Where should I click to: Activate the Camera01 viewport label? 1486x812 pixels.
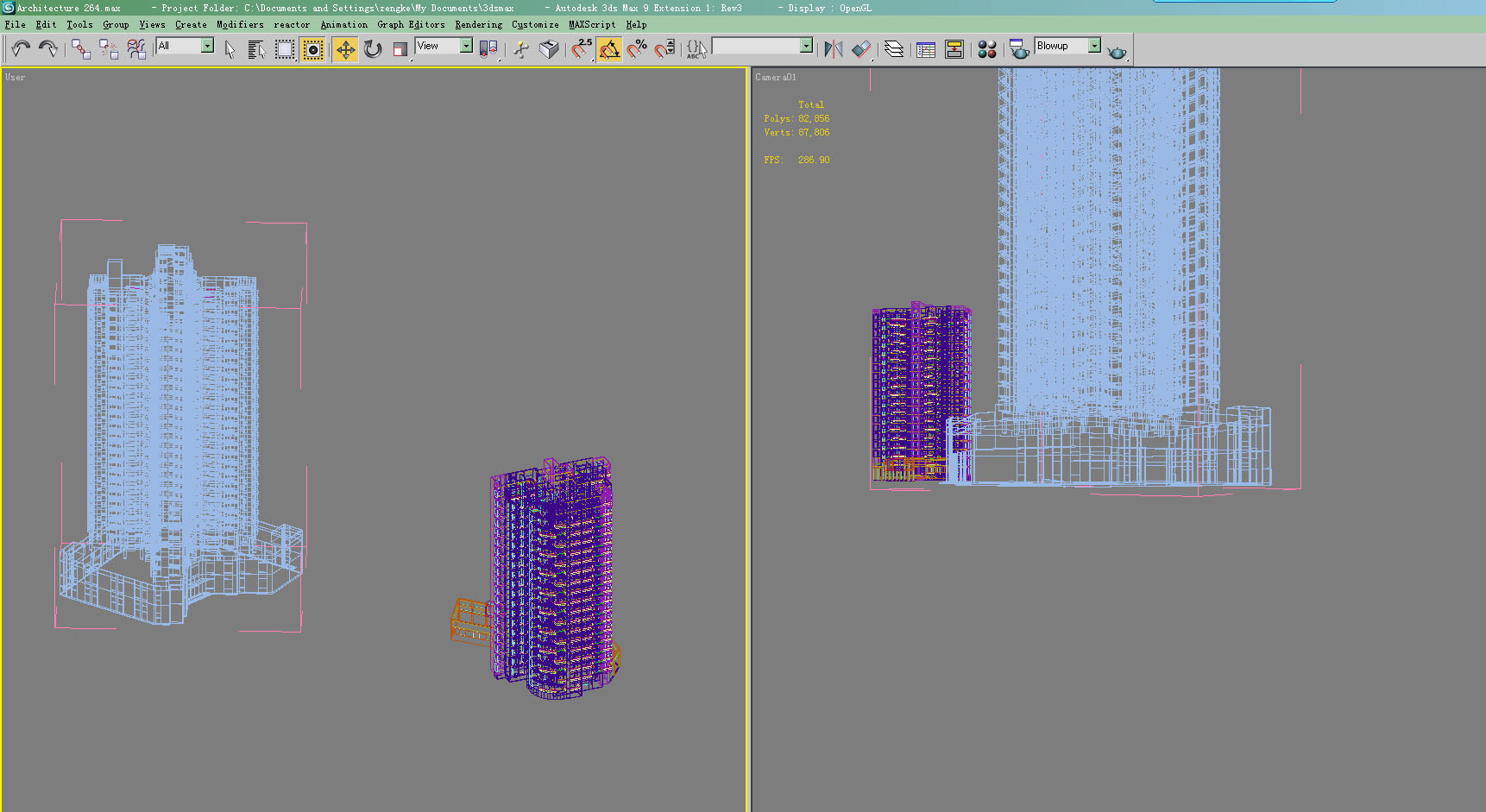tap(776, 77)
